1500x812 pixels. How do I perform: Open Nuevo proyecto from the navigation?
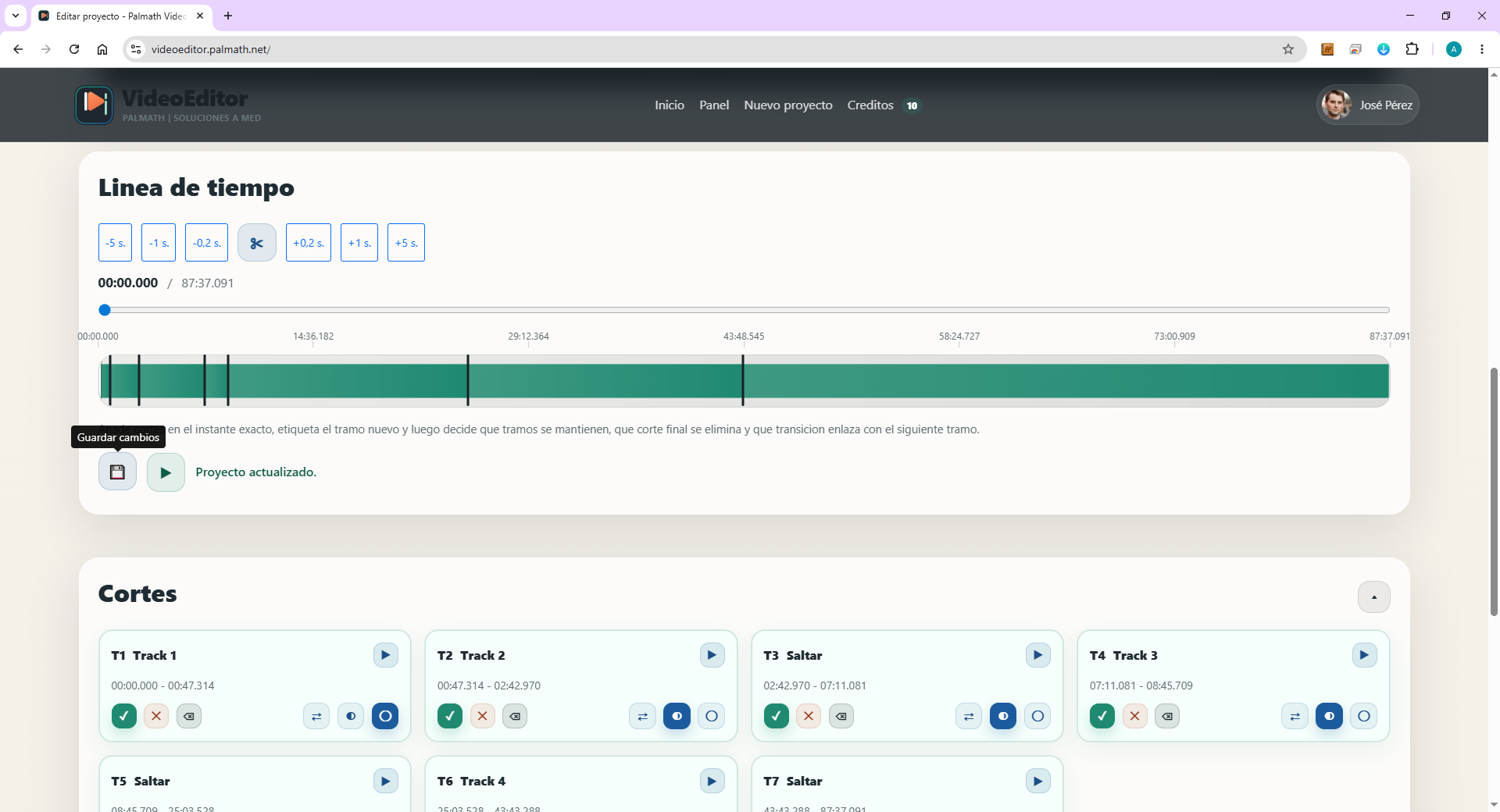coord(788,105)
